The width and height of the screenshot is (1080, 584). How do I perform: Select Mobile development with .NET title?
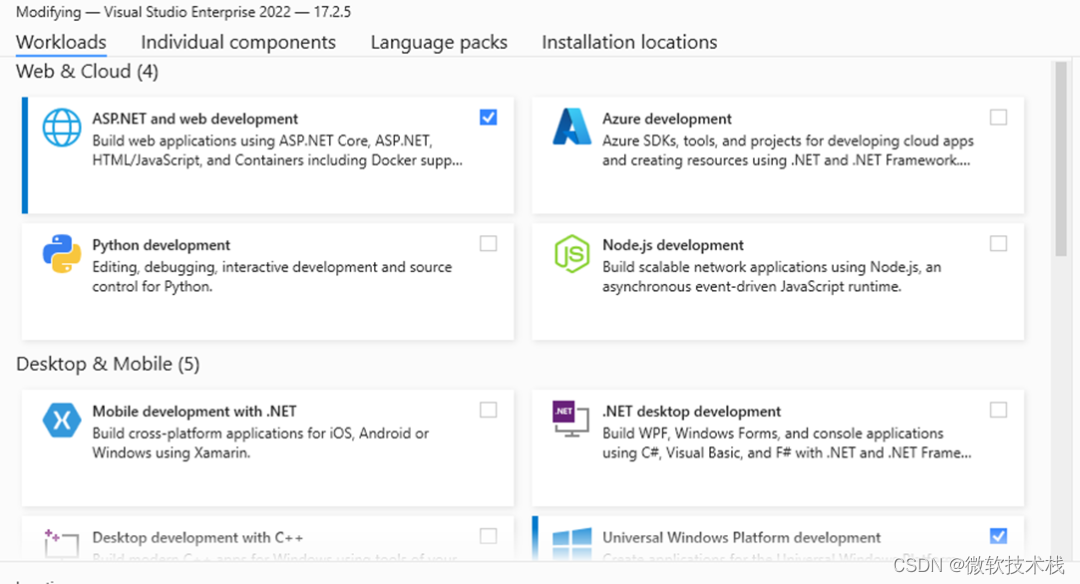click(x=194, y=411)
